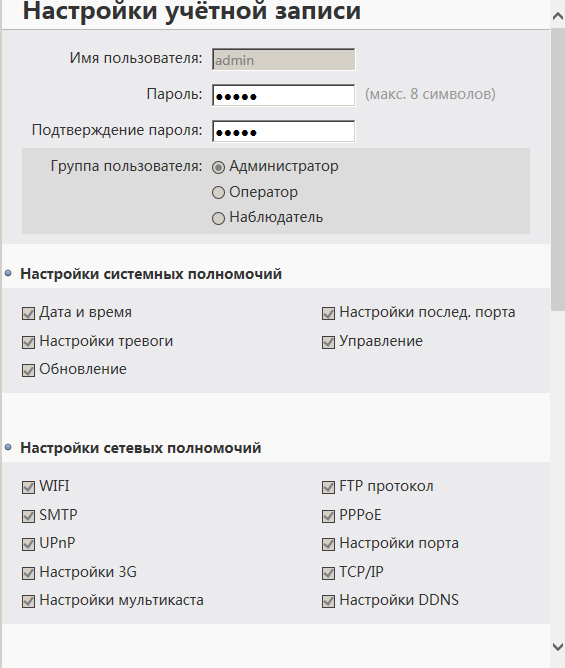Click the Пароль input field
This screenshot has height=668, width=565.
(x=283, y=95)
